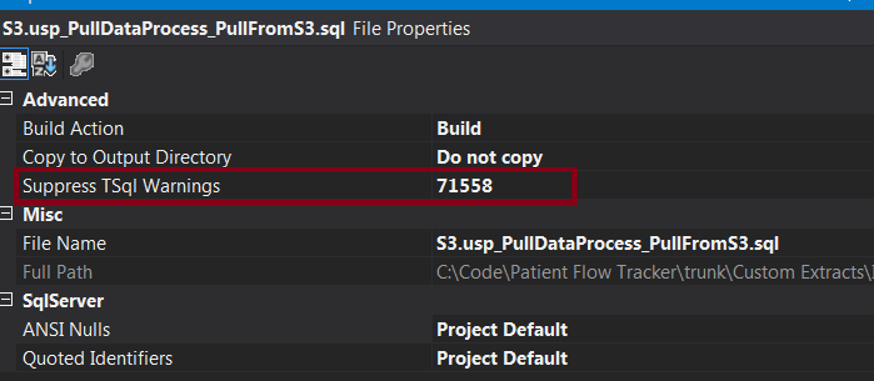Collapse the Advanced section

coord(6,99)
